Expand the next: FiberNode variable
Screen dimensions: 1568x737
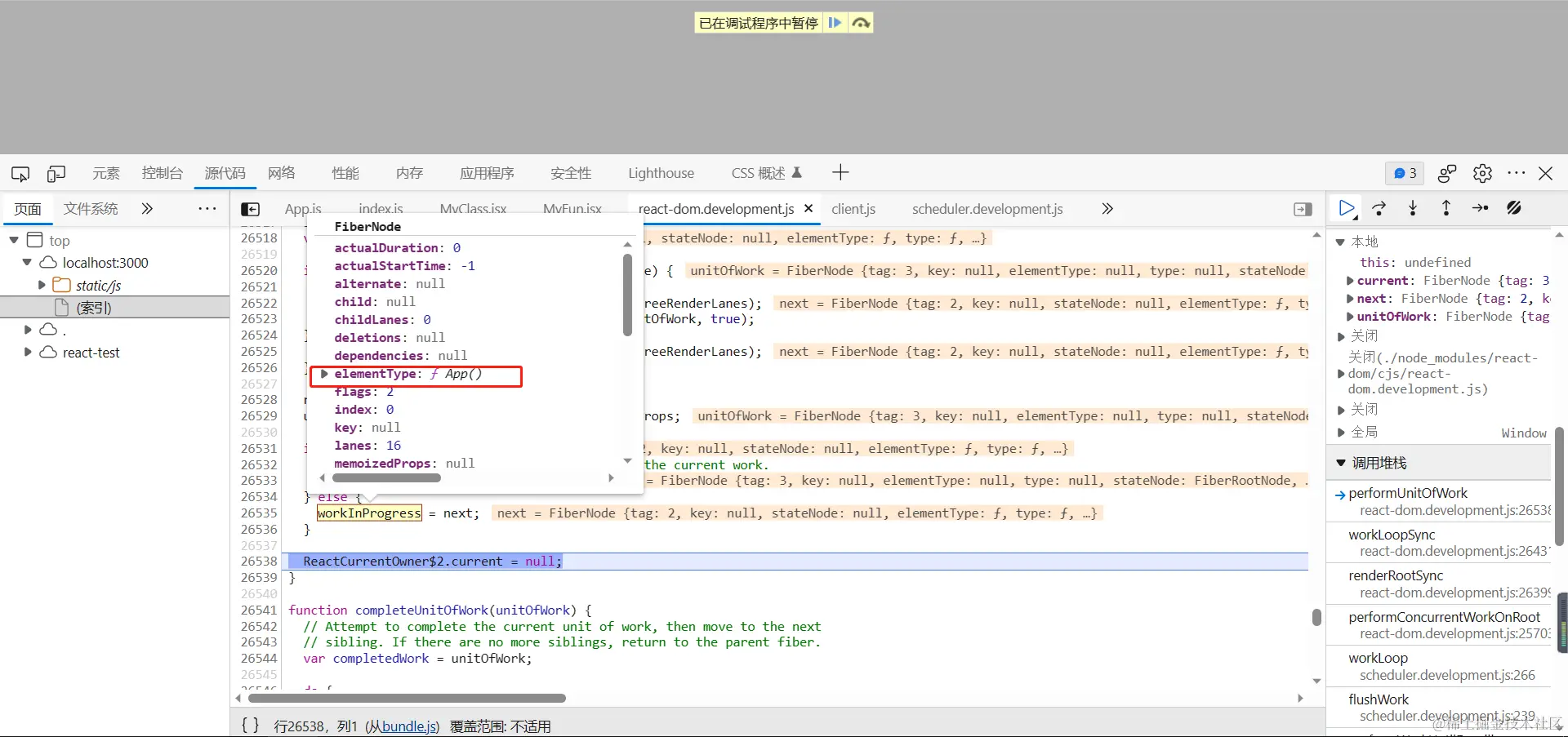[x=1350, y=299]
